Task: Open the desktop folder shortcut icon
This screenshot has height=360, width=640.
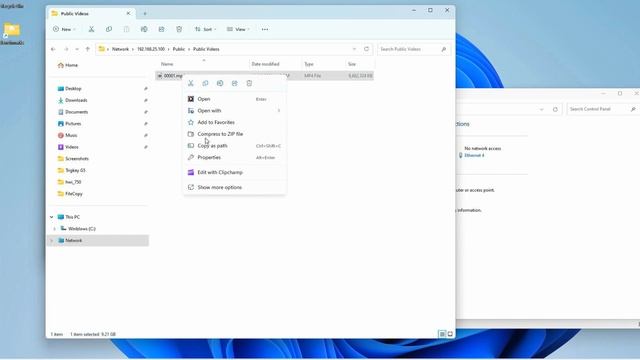Action: point(12,33)
